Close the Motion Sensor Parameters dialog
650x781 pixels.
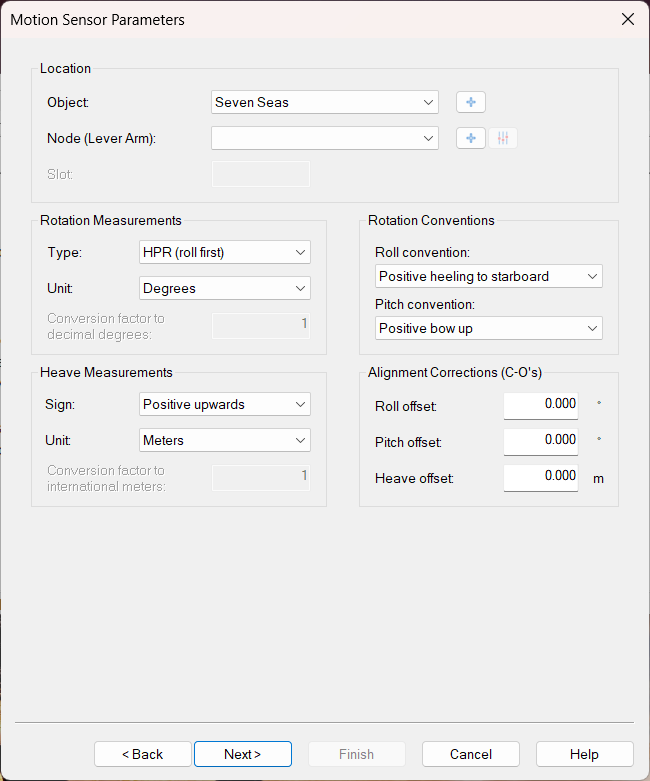[628, 20]
